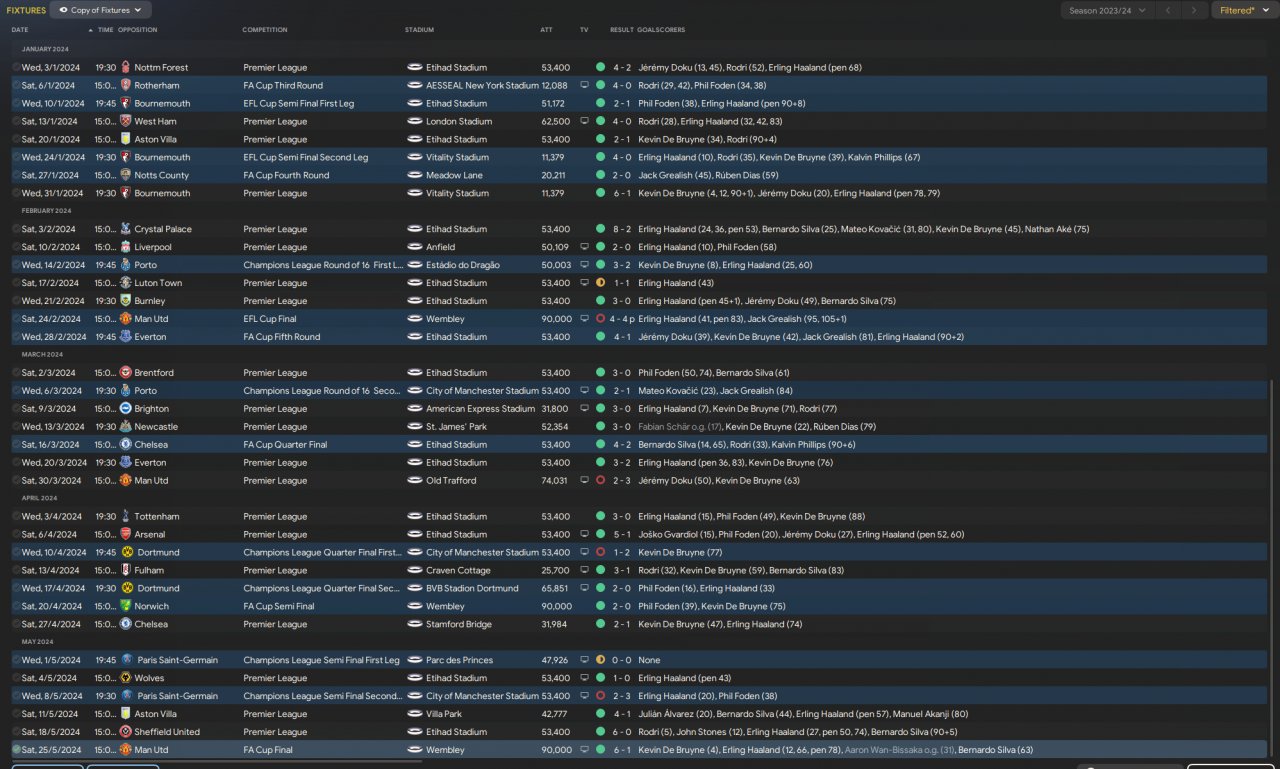
Task: Sort fixtures by the Stadium column header
Action: 419,30
